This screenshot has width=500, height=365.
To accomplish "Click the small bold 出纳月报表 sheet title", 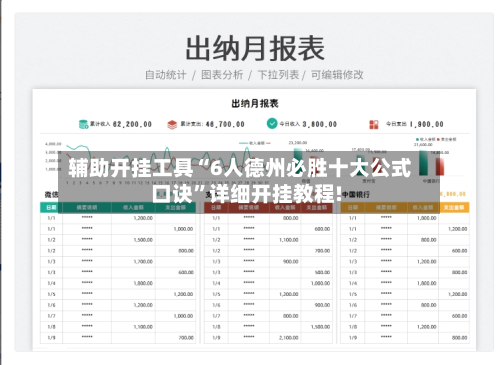I will [x=255, y=103].
